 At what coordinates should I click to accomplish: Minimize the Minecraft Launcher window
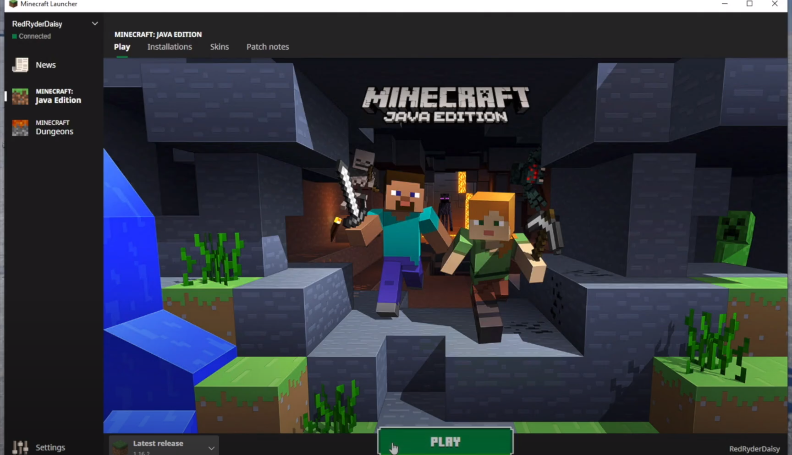pyautogui.click(x=724, y=4)
